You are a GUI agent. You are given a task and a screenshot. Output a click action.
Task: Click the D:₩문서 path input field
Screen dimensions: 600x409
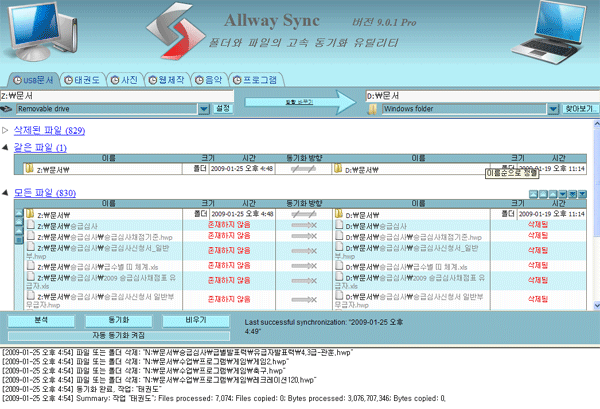[483, 96]
